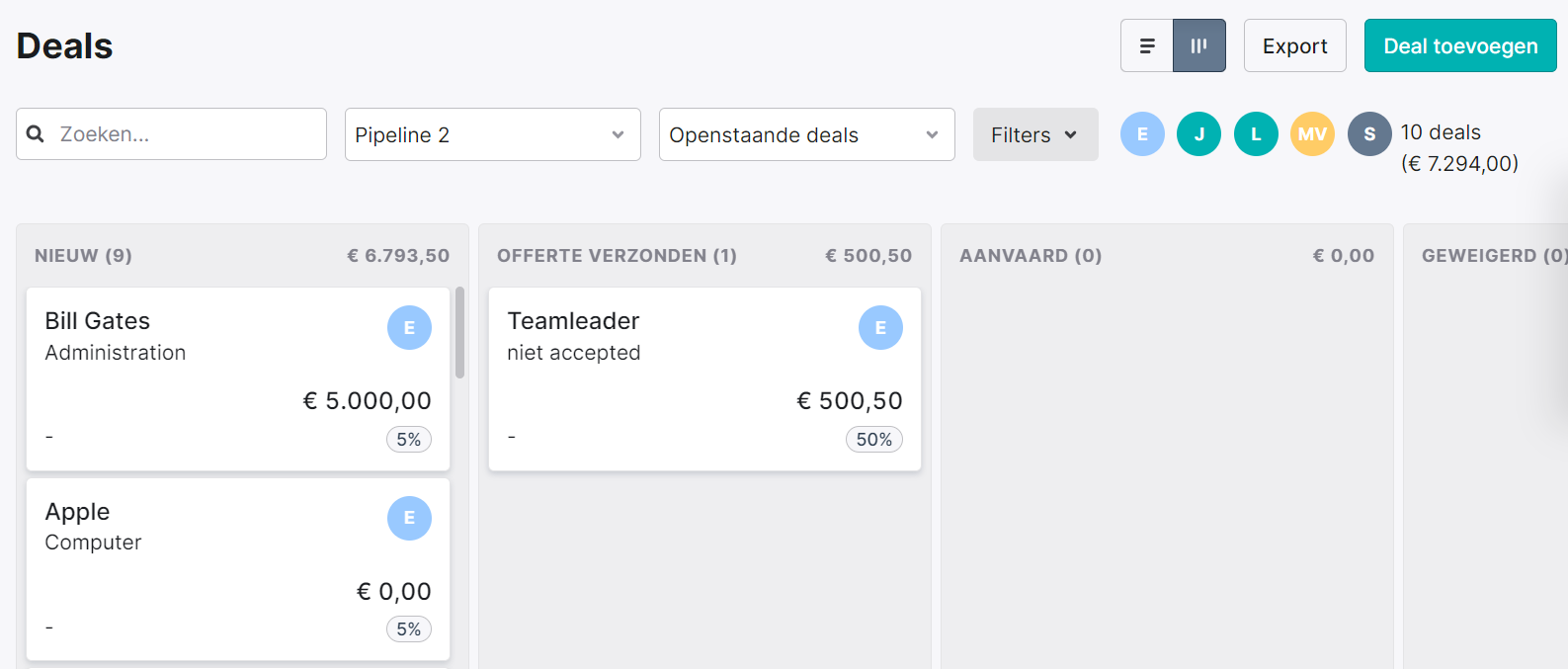Filter deals by user avatar S
The image size is (1568, 669).
pos(1369,134)
